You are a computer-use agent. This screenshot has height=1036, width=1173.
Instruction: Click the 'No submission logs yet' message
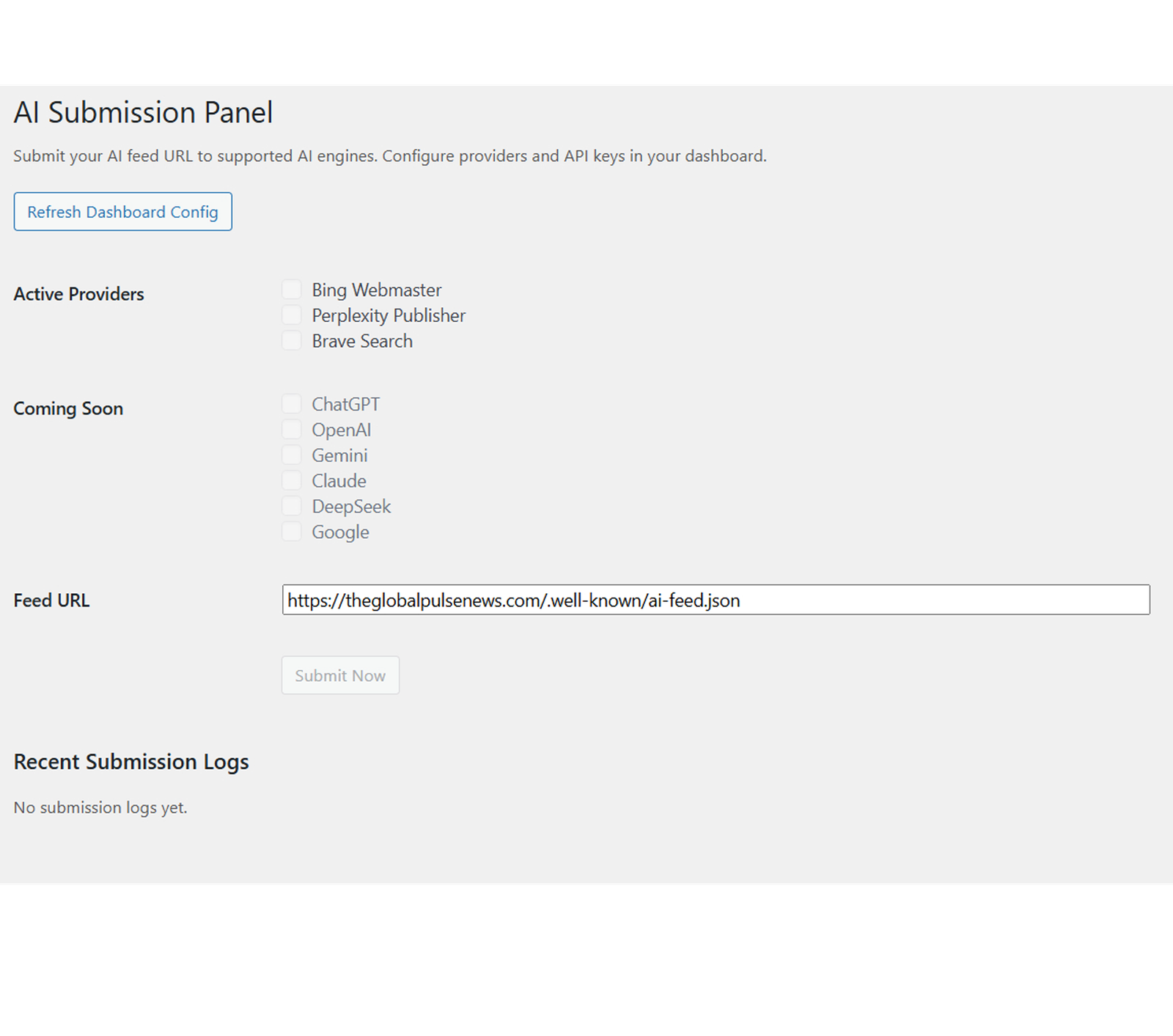point(100,807)
